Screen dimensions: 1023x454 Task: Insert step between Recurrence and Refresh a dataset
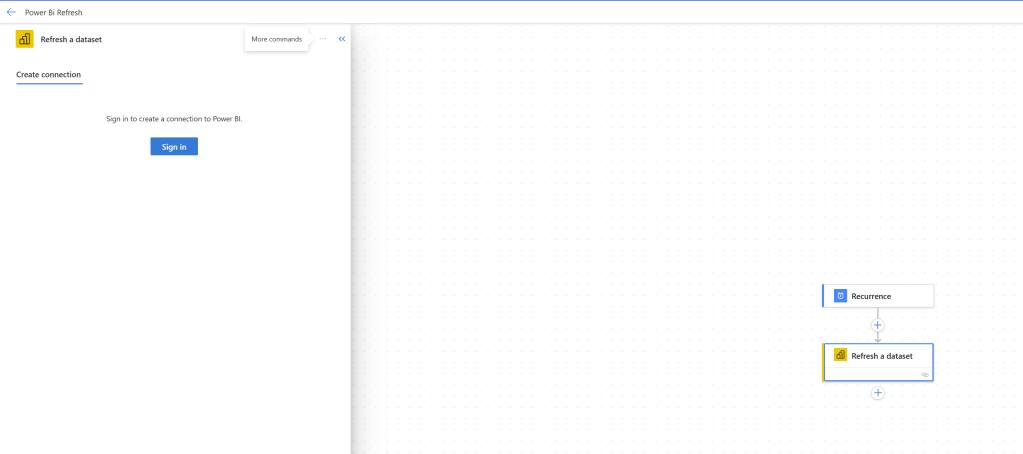point(878,325)
